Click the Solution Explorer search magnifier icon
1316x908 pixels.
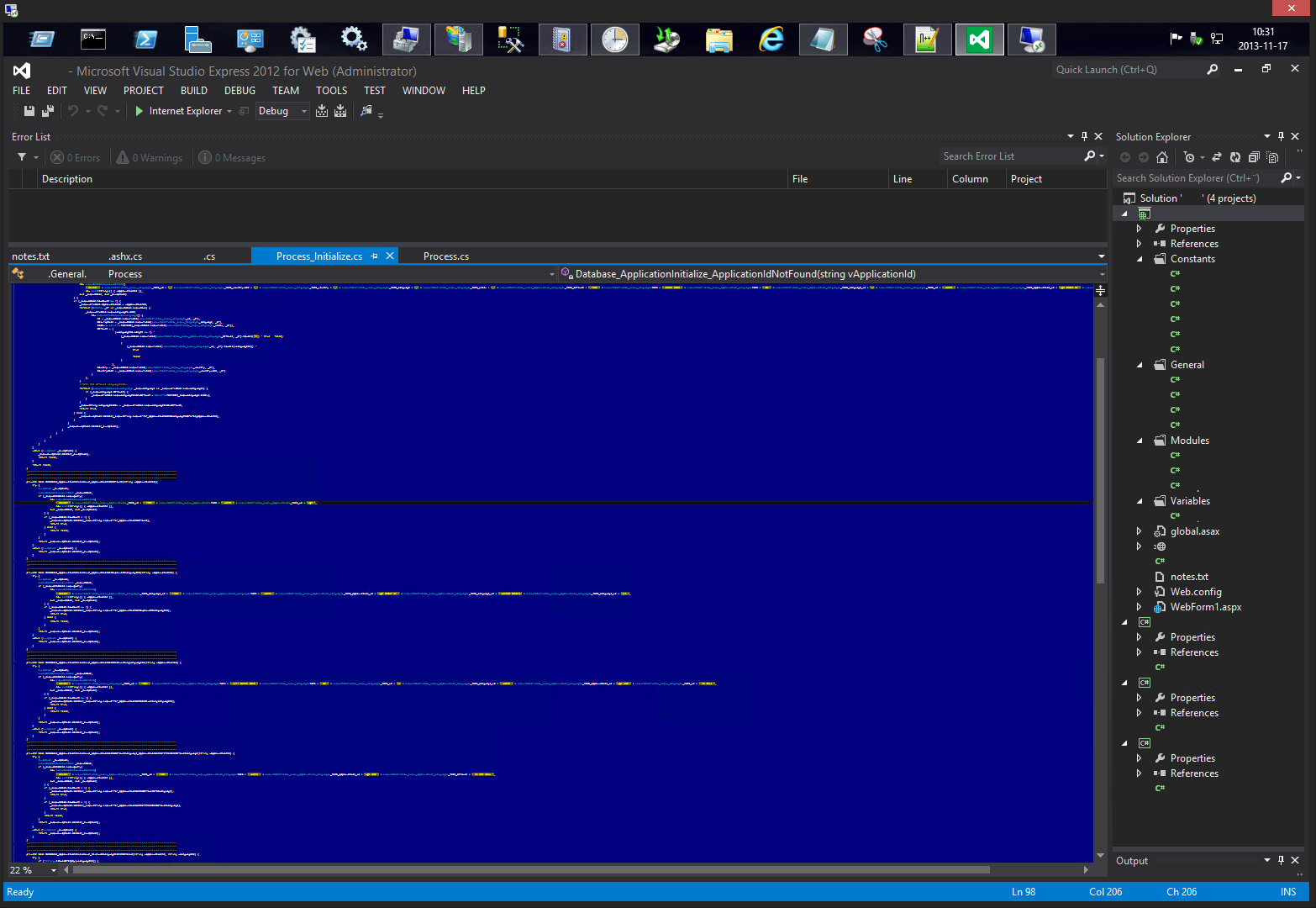coord(1286,178)
